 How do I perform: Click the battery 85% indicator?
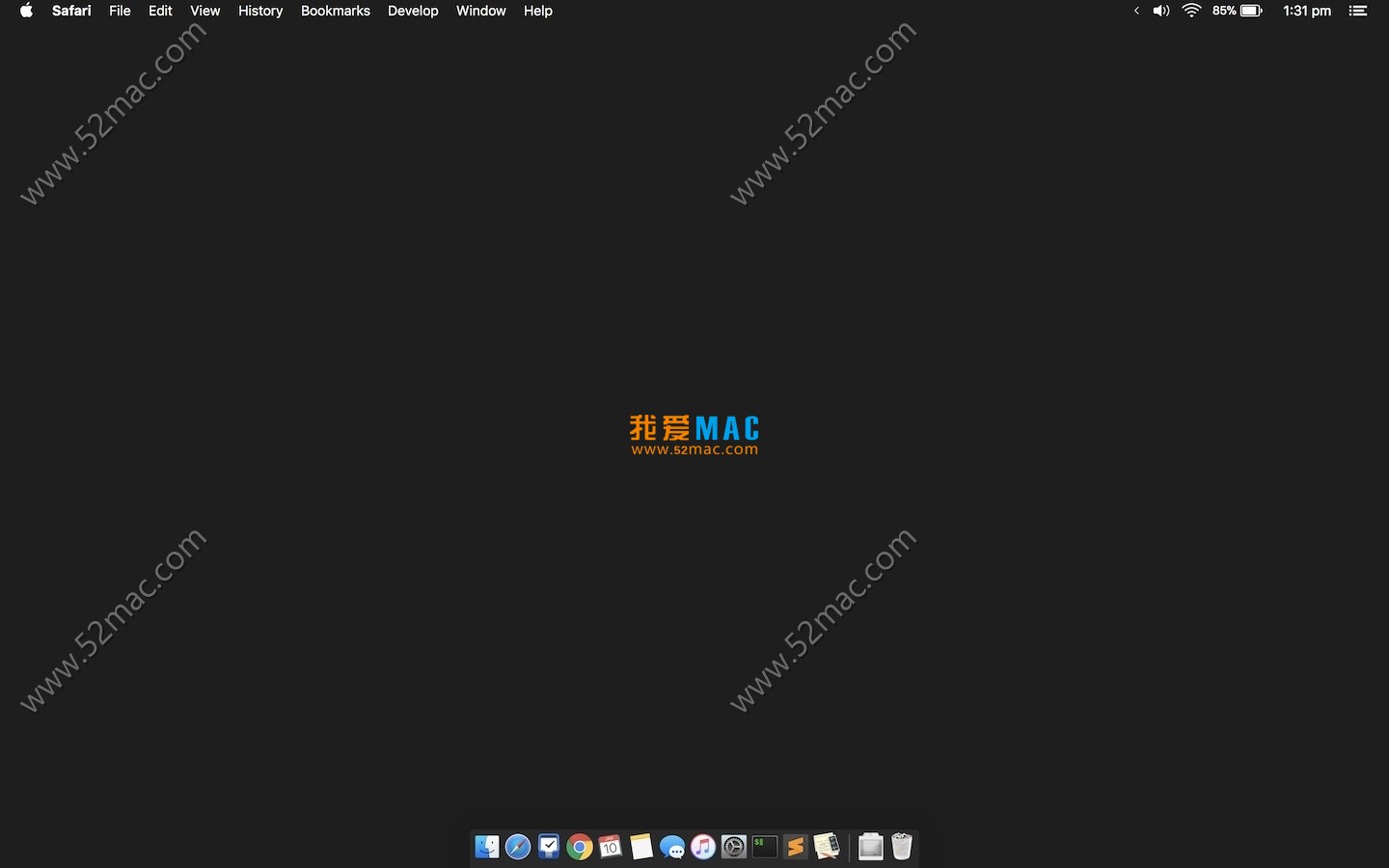1238,11
